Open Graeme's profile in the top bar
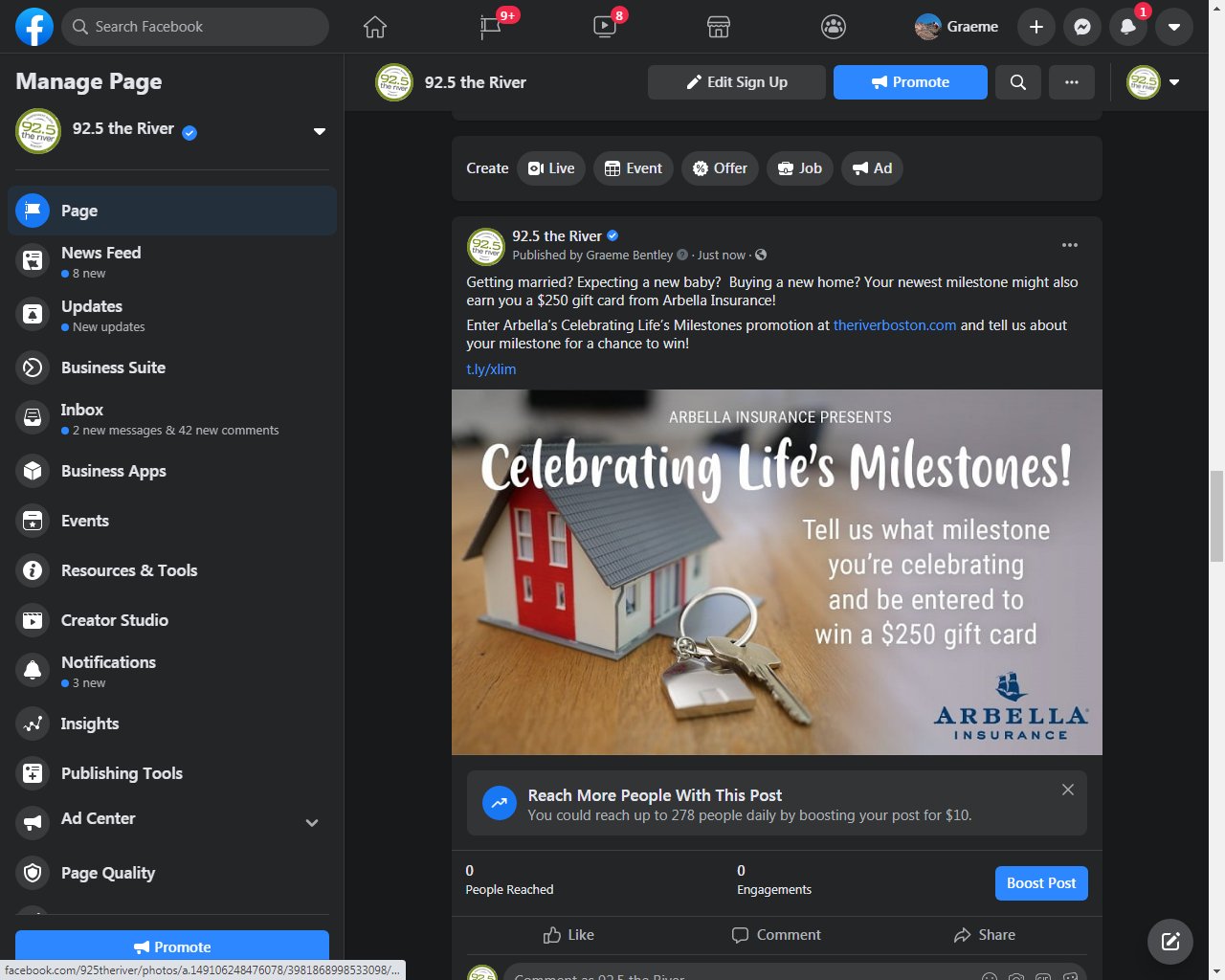This screenshot has height=980, width=1225. click(957, 27)
